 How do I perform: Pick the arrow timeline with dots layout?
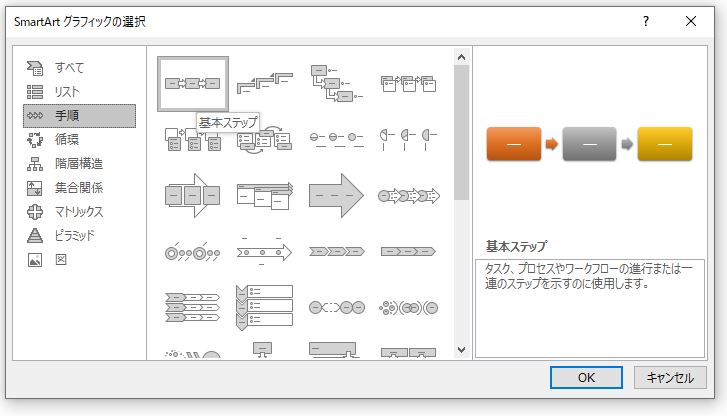265,252
